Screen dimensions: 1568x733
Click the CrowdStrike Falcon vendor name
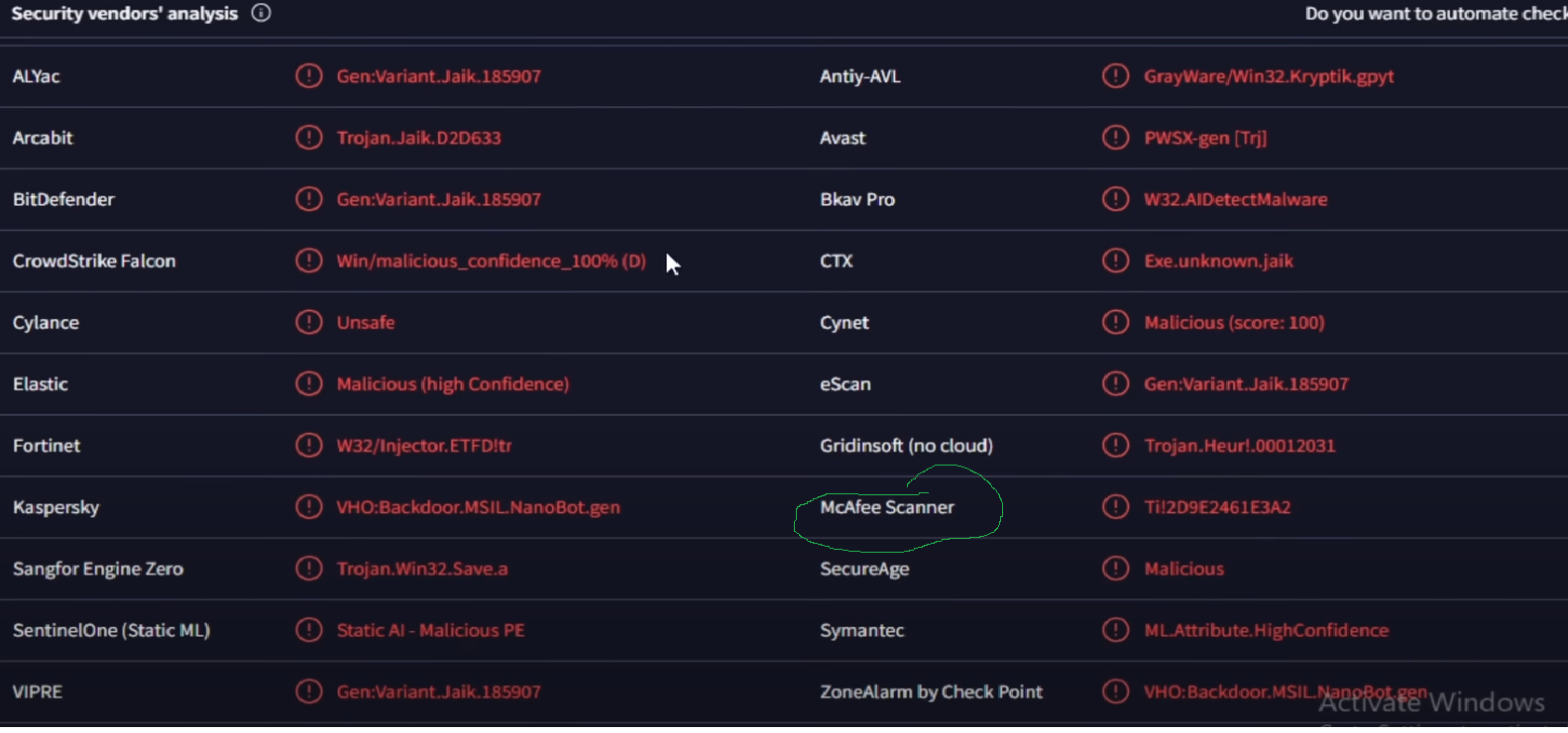click(94, 261)
